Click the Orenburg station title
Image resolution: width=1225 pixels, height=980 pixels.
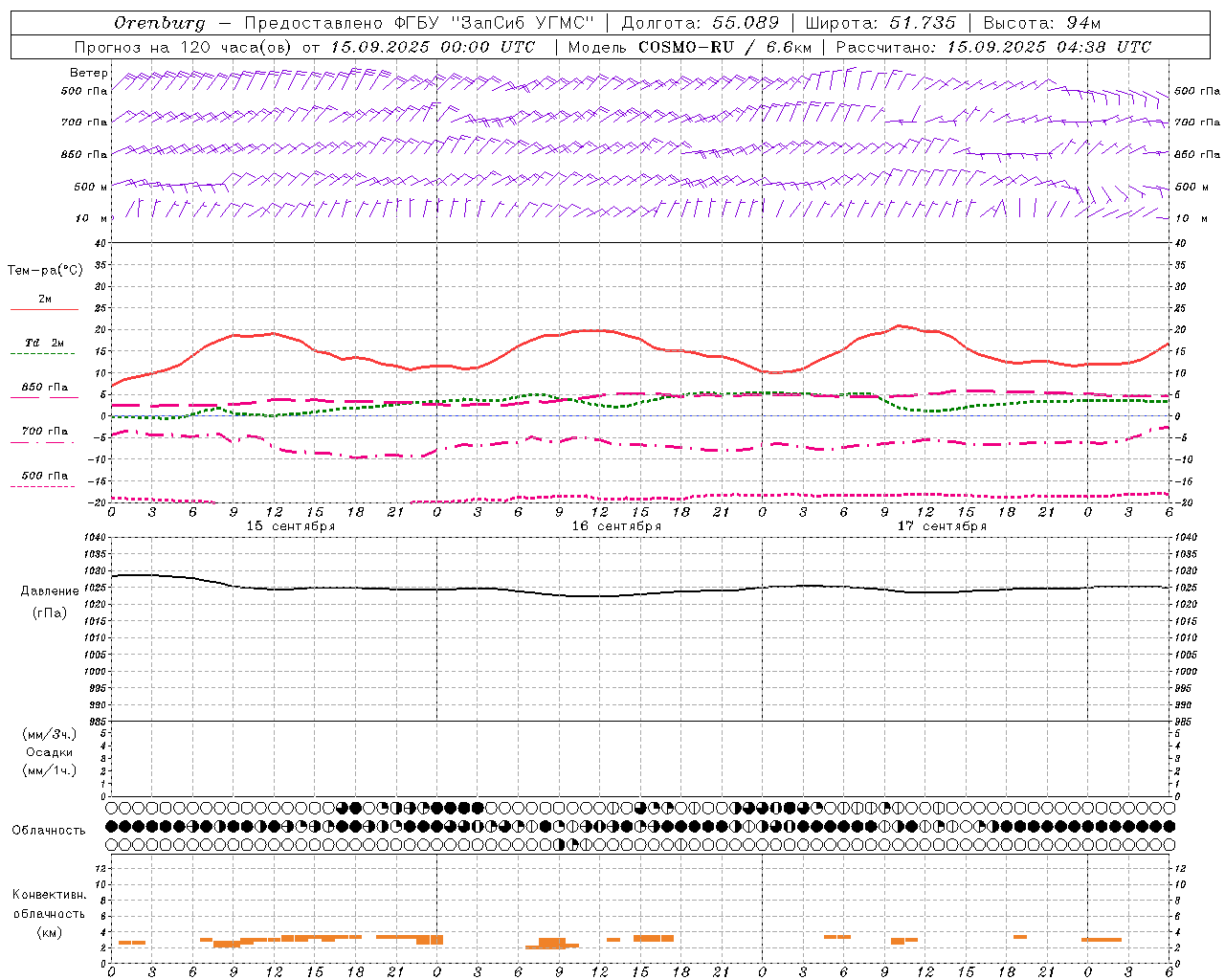click(x=159, y=23)
